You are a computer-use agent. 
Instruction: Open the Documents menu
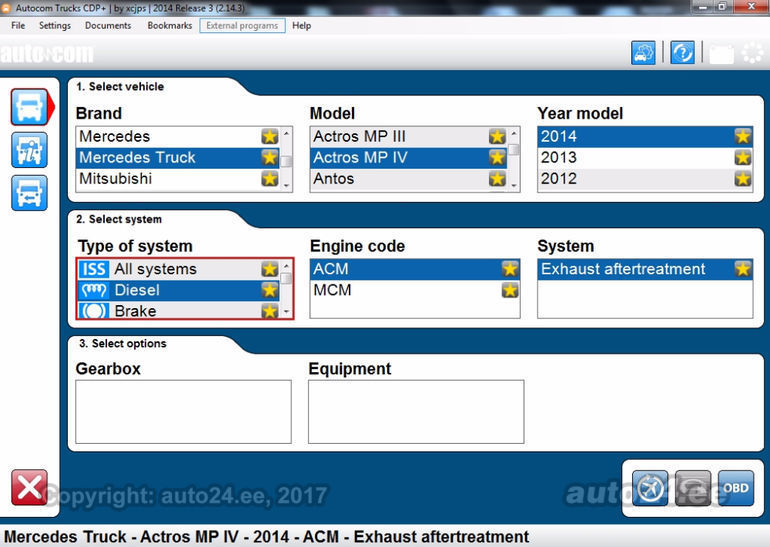tap(108, 26)
